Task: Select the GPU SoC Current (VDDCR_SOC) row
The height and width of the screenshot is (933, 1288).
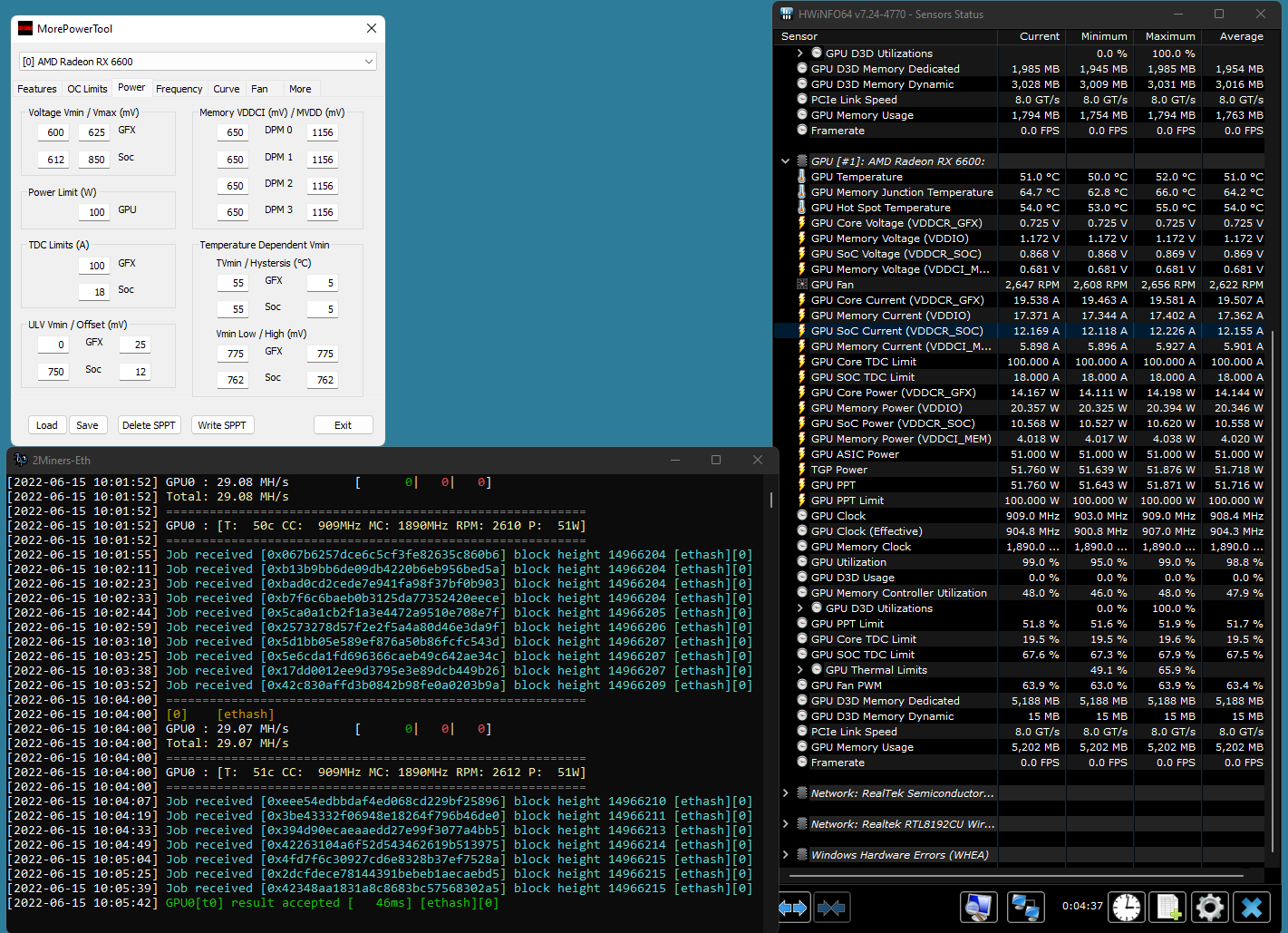Action: [x=1022, y=331]
